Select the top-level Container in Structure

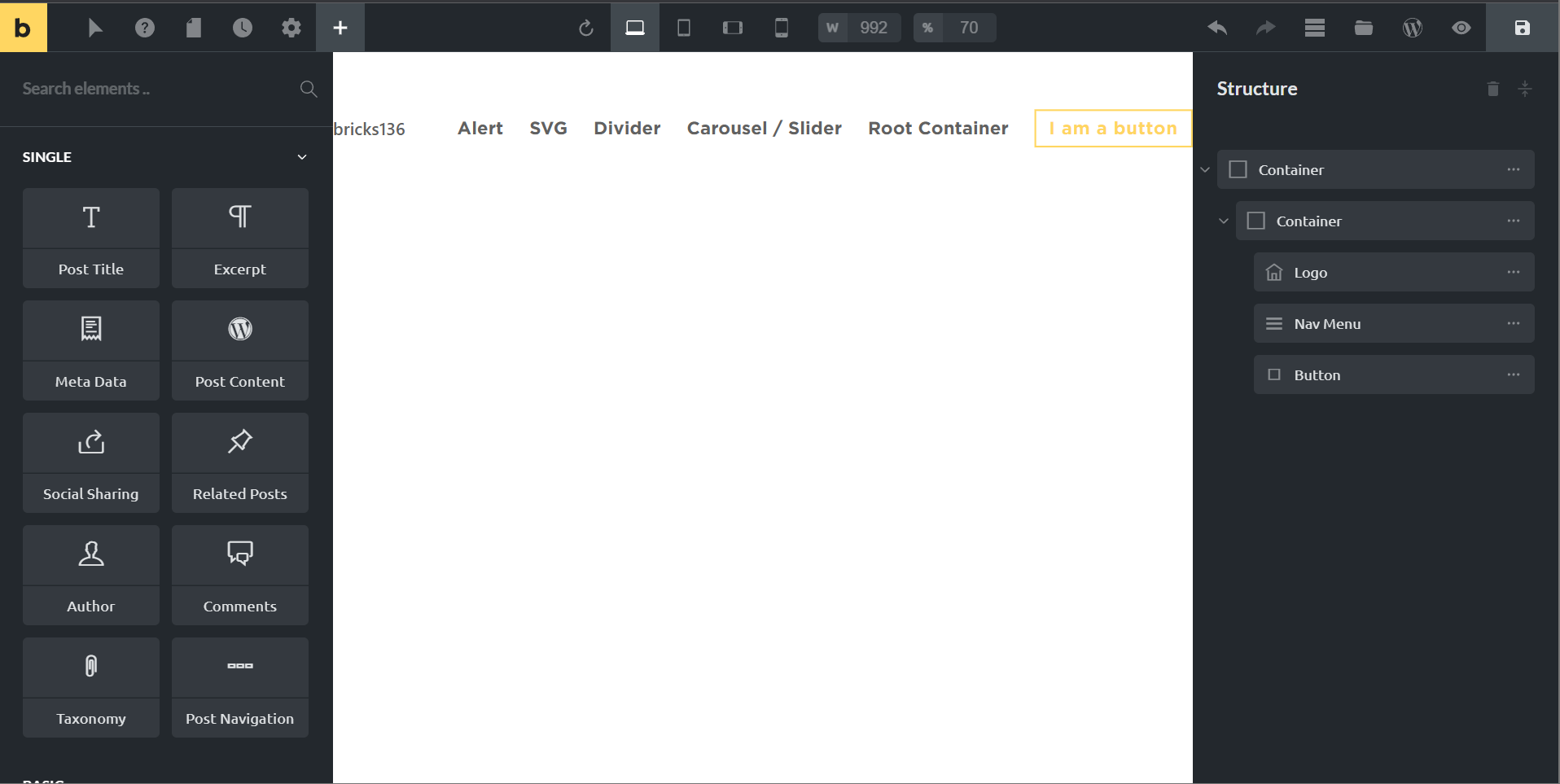pos(1376,169)
